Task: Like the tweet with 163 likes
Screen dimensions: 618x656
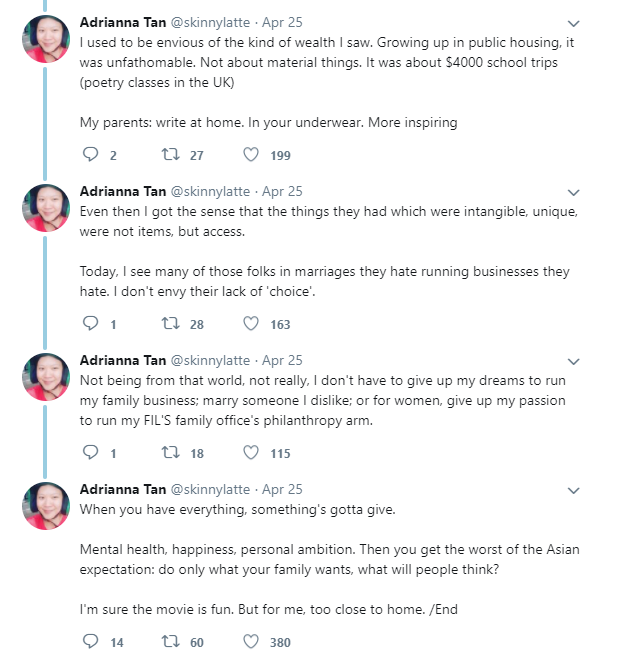Action: tap(252, 324)
